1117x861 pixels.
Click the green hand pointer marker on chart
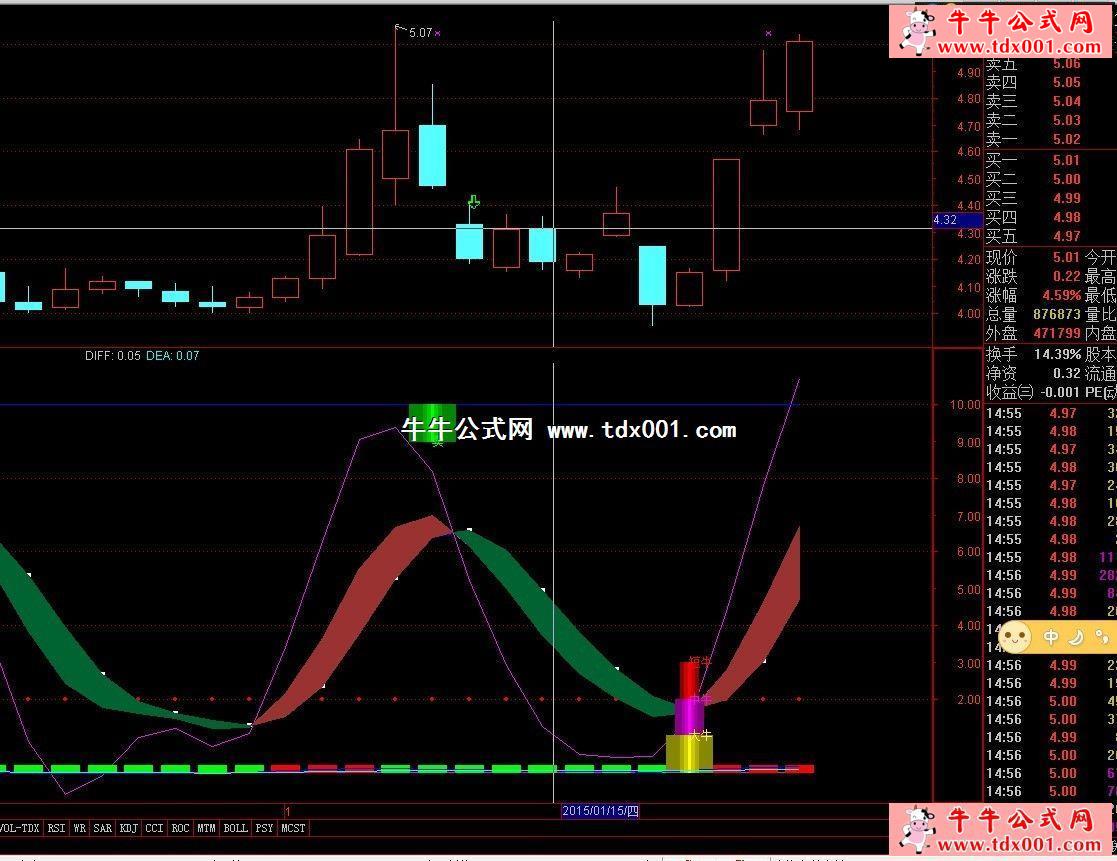click(474, 204)
